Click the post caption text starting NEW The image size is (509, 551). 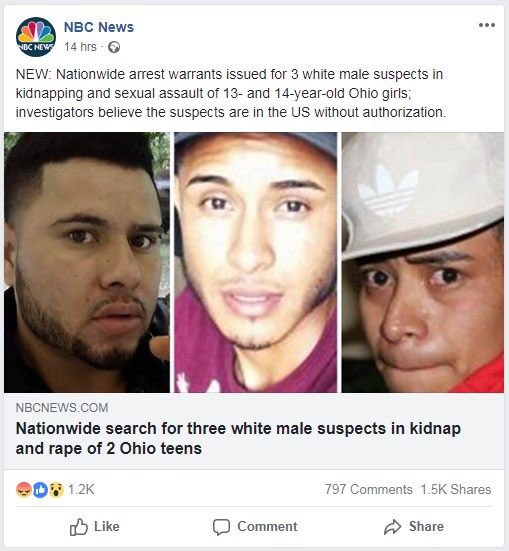coord(231,93)
